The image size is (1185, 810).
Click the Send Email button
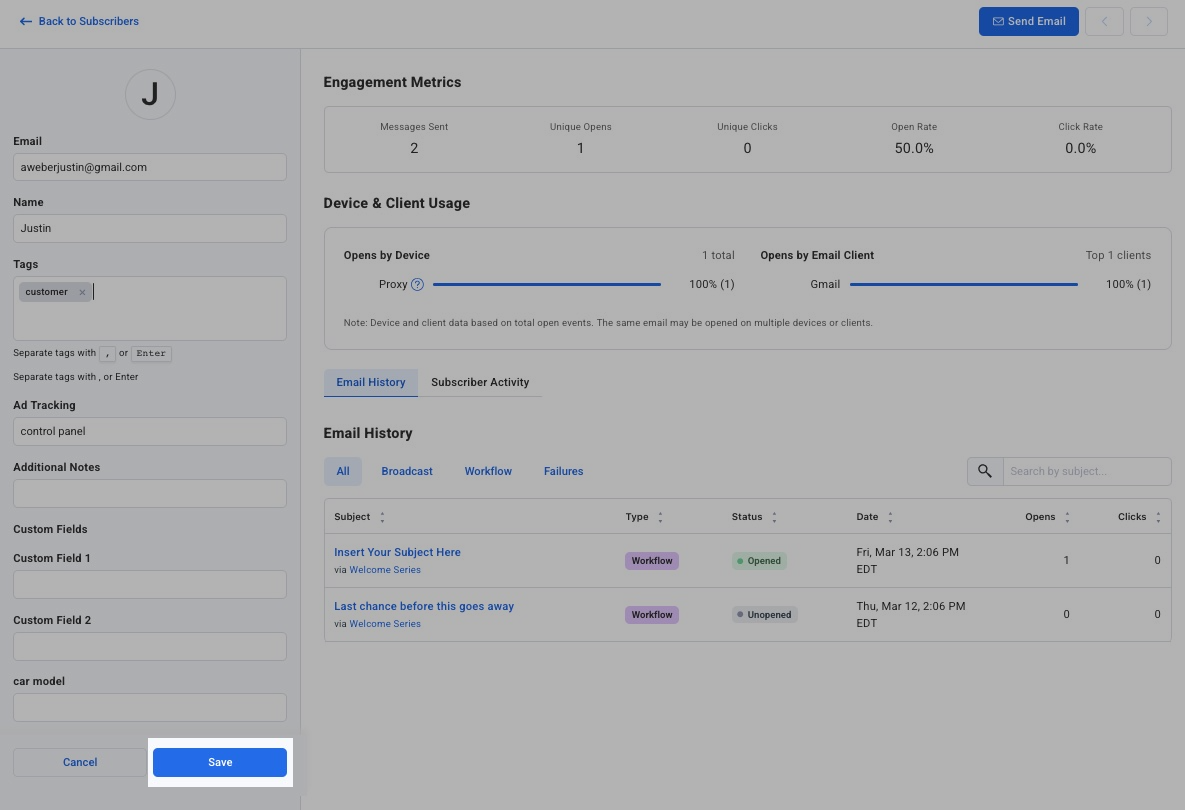[1028, 21]
